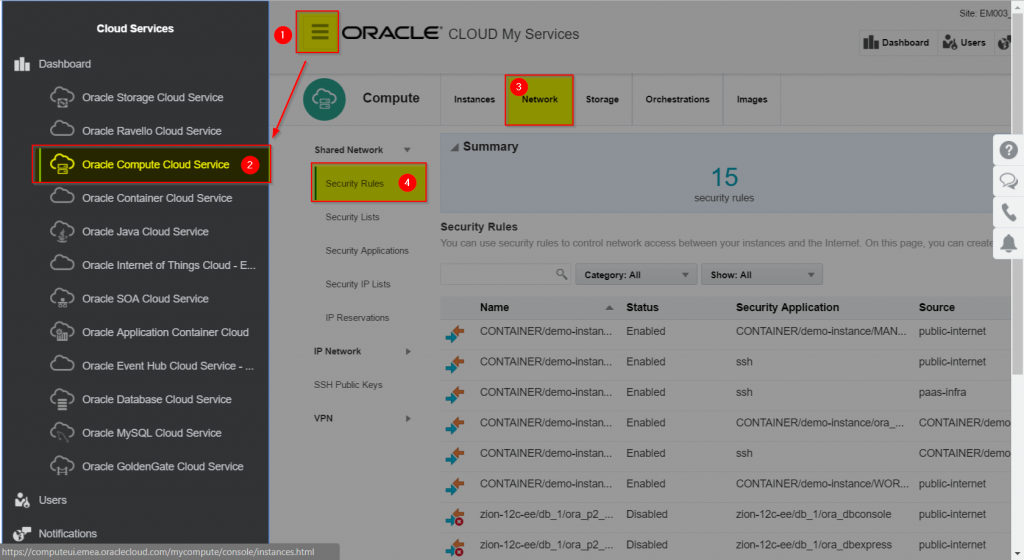Expand the IP Network section
1024x560 pixels.
(407, 352)
